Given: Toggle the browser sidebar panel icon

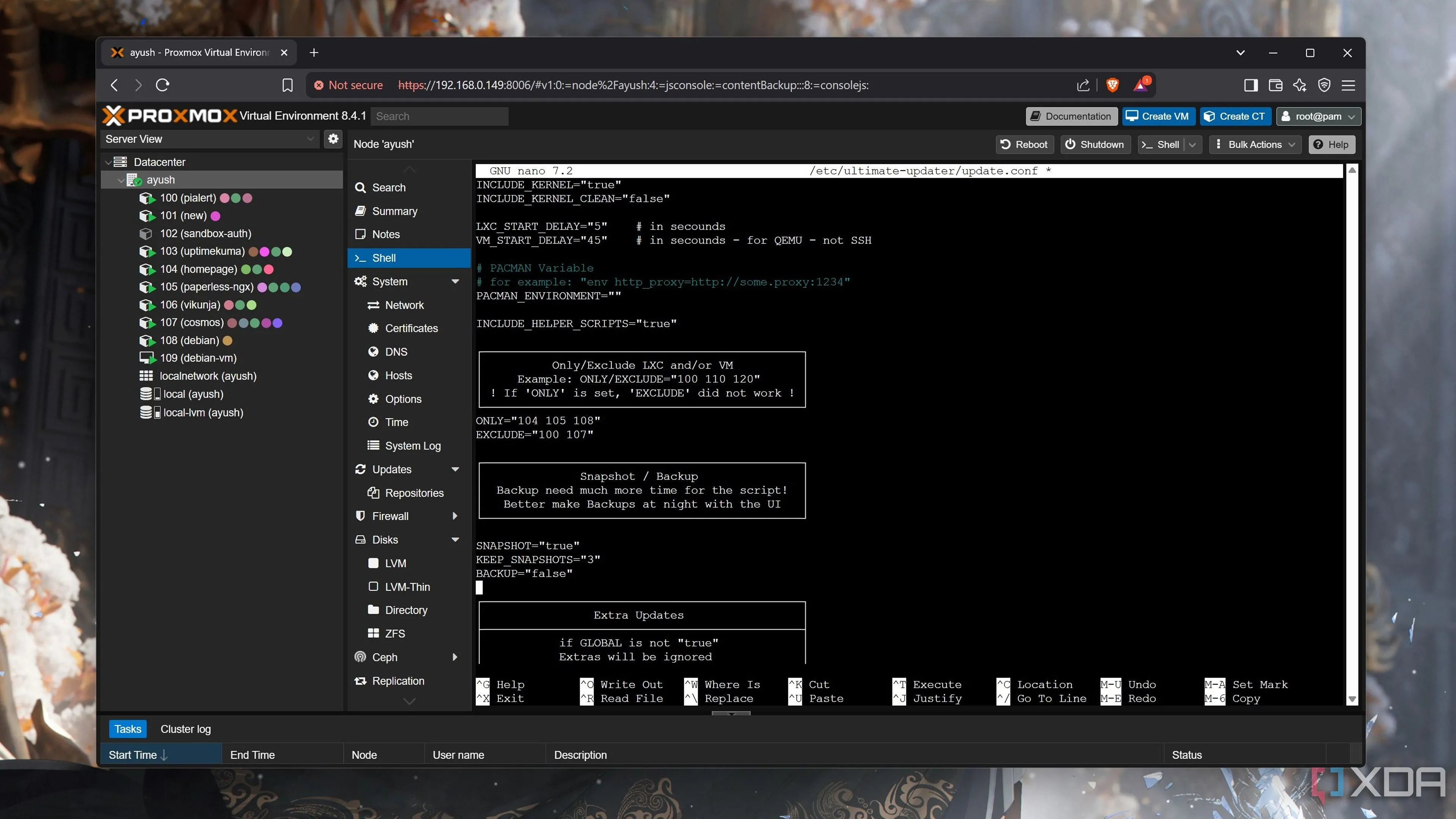Looking at the screenshot, I should tap(1250, 85).
